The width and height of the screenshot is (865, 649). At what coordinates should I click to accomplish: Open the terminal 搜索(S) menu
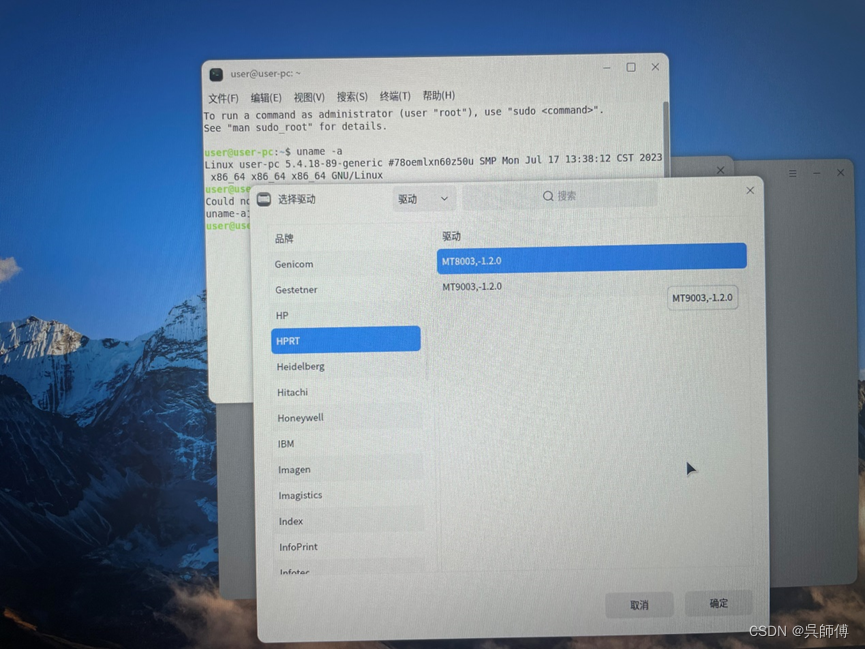[x=352, y=97]
